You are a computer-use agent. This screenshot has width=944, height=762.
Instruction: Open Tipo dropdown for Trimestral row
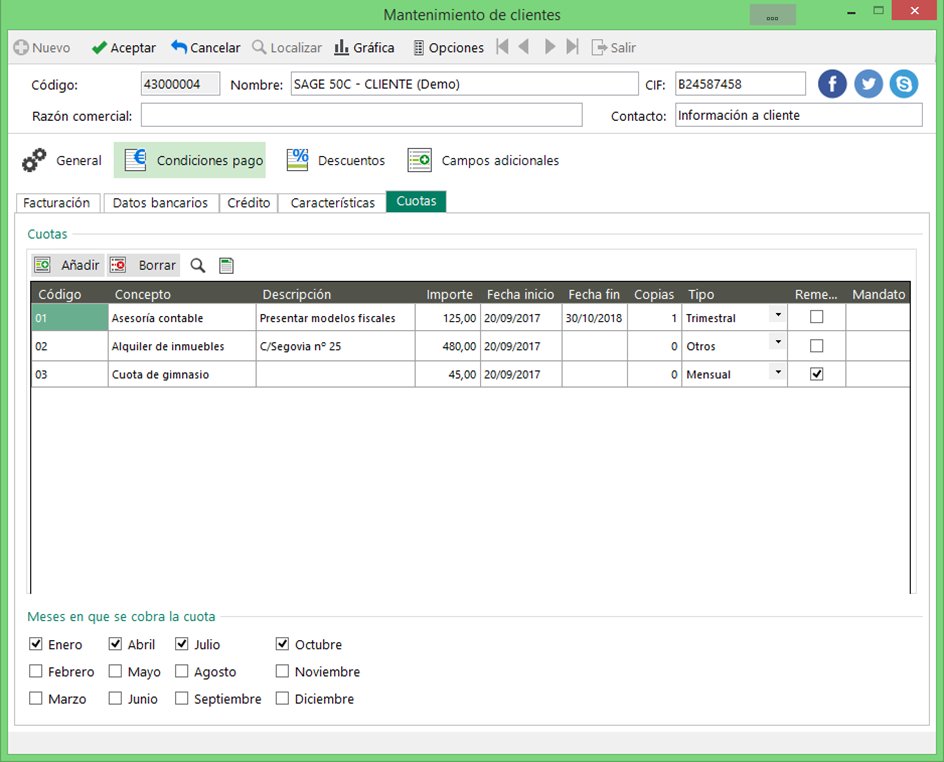[x=778, y=315]
